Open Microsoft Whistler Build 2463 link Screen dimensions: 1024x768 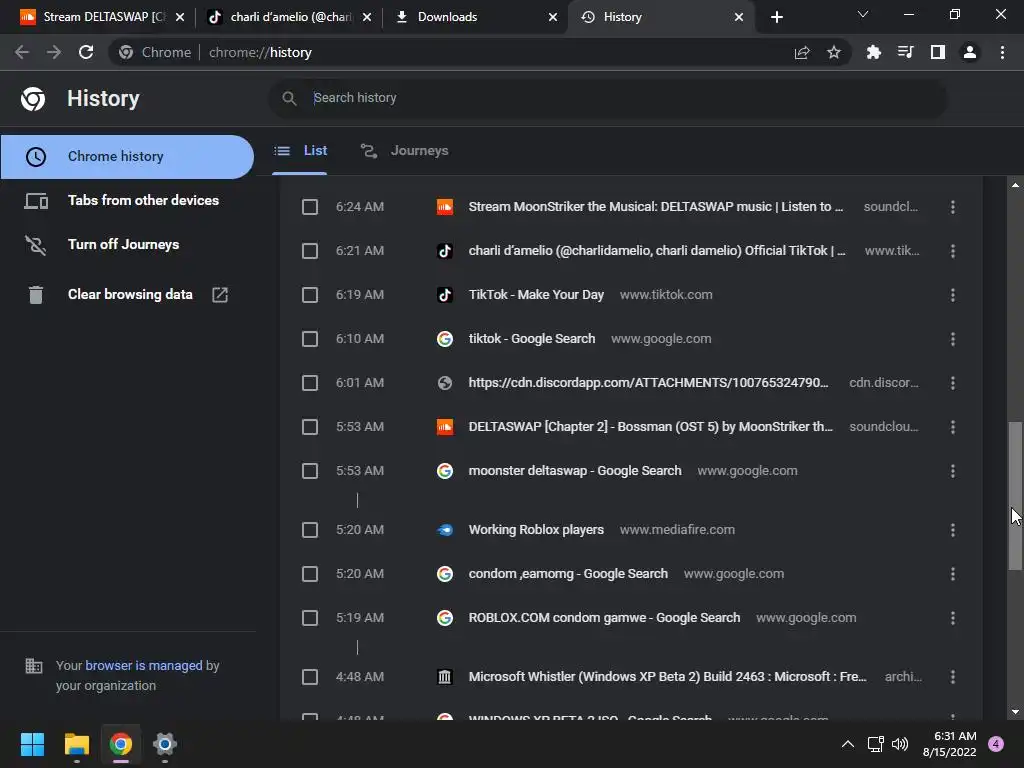pos(667,677)
